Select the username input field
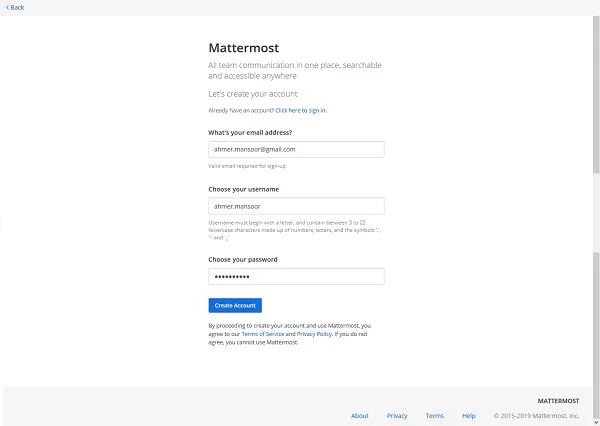 pos(296,206)
